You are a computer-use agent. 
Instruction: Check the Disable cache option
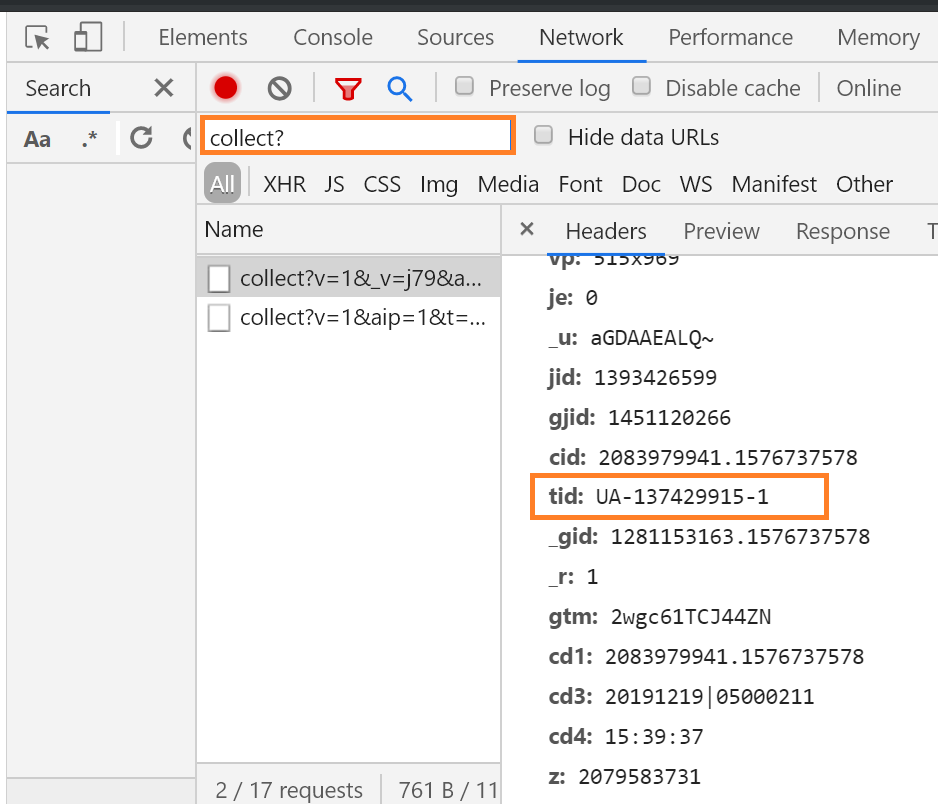click(x=642, y=87)
